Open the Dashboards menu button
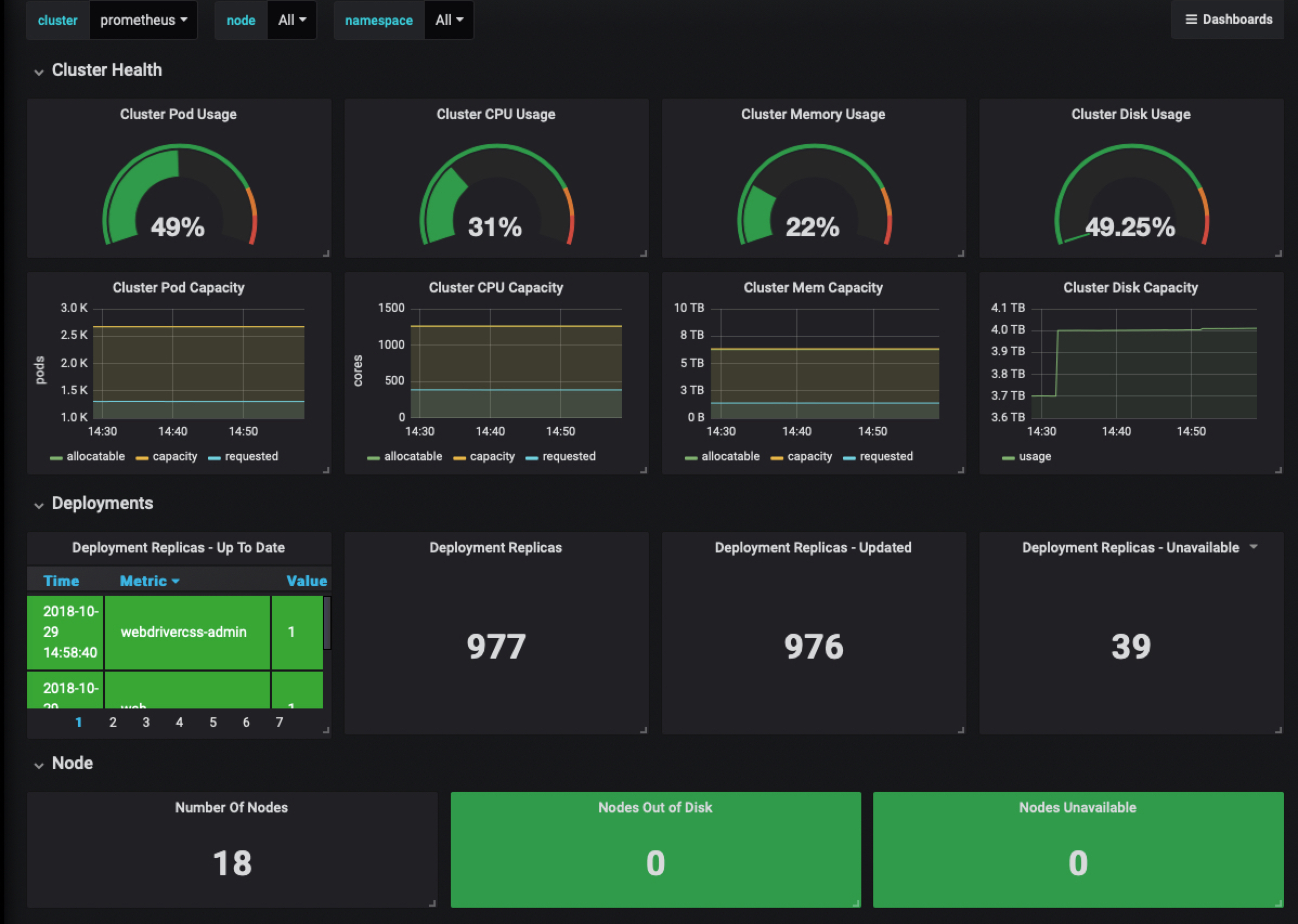The height and width of the screenshot is (924, 1298). pos(1228,19)
